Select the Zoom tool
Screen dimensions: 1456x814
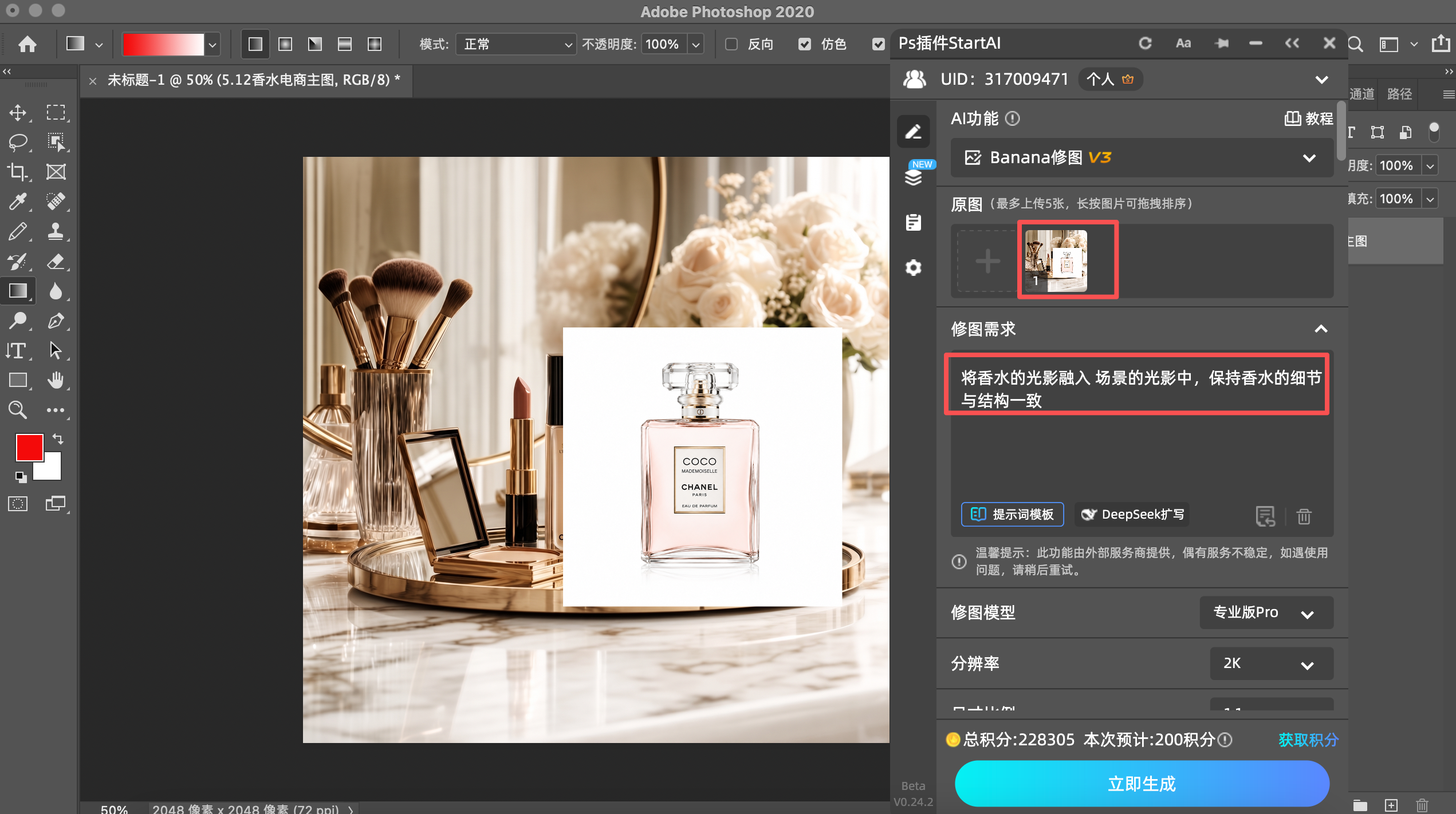(18, 410)
